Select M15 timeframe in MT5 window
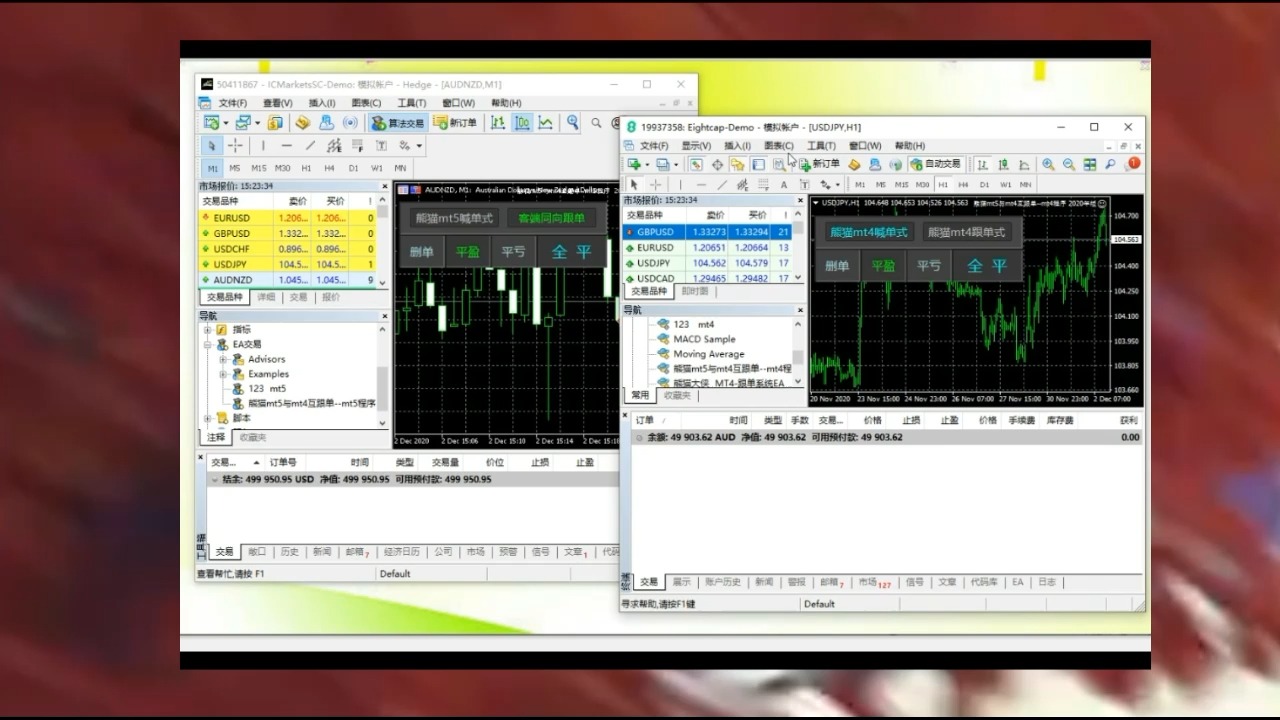The width and height of the screenshot is (1280, 720). (x=259, y=168)
